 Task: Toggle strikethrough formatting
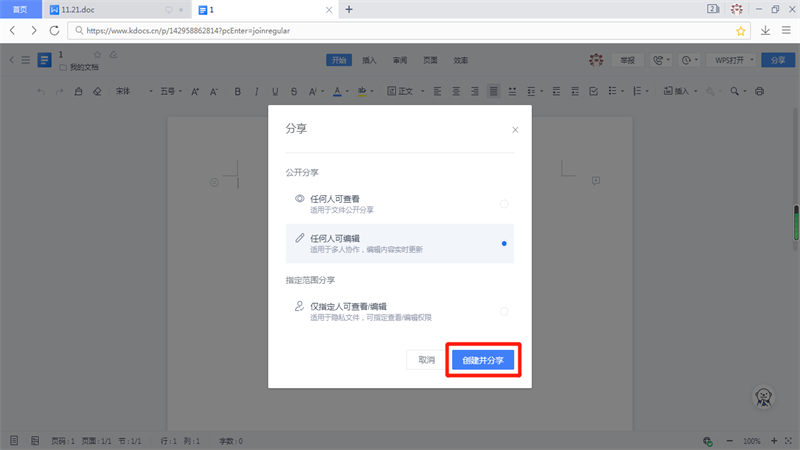294,91
